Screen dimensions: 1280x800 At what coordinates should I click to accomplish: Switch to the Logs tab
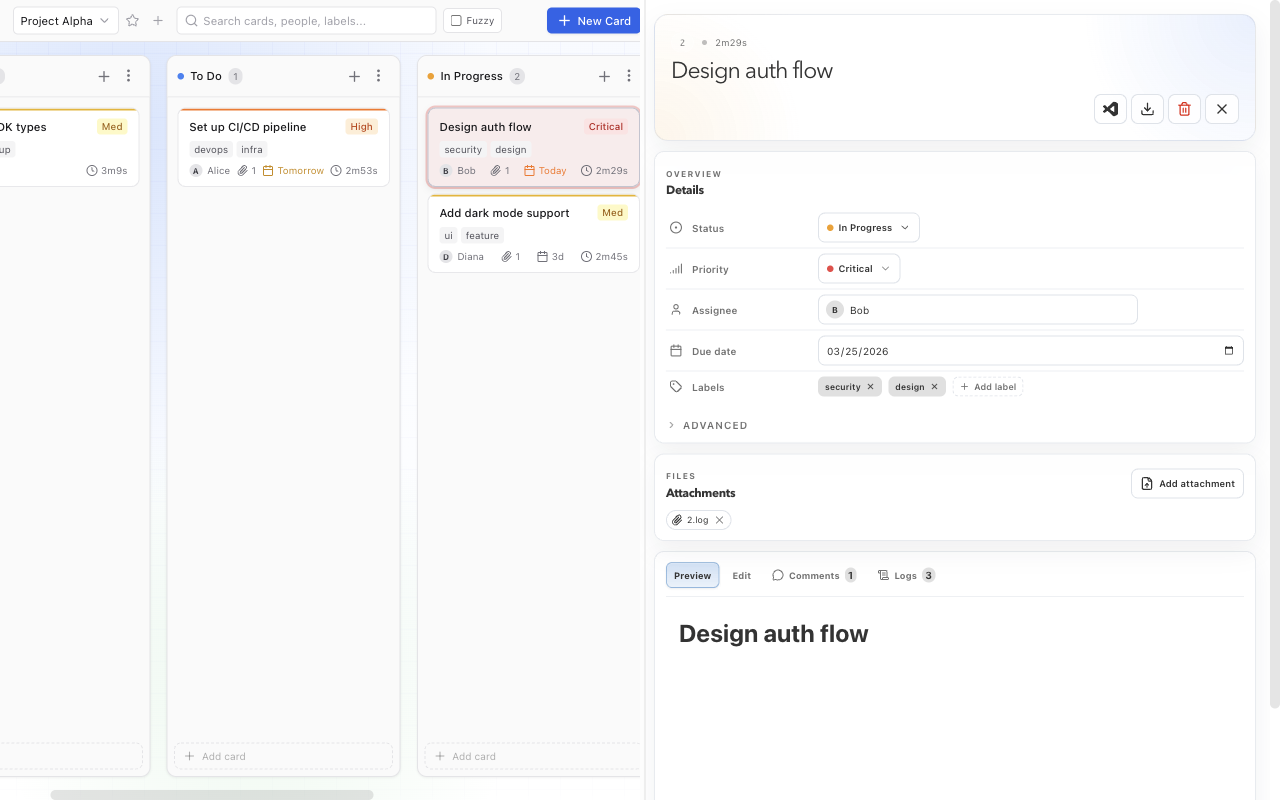click(x=905, y=575)
